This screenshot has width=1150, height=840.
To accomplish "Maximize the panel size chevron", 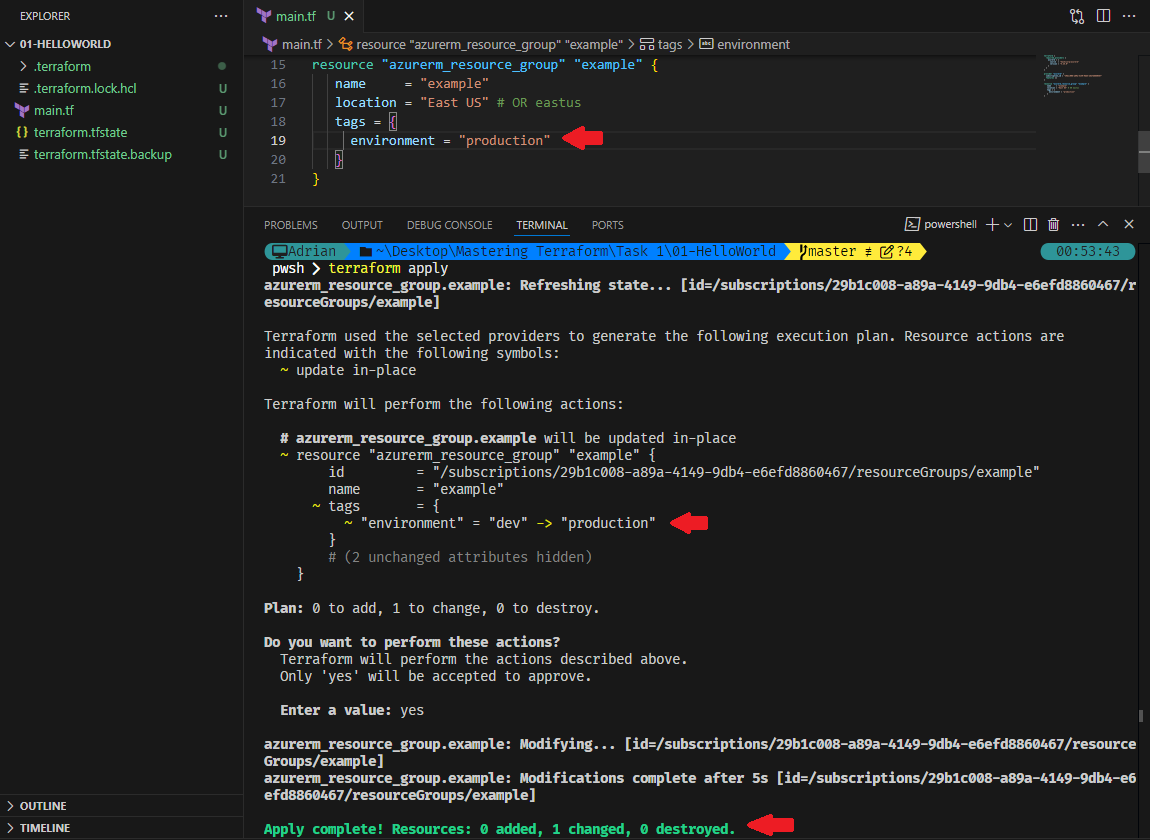I will point(1103,224).
